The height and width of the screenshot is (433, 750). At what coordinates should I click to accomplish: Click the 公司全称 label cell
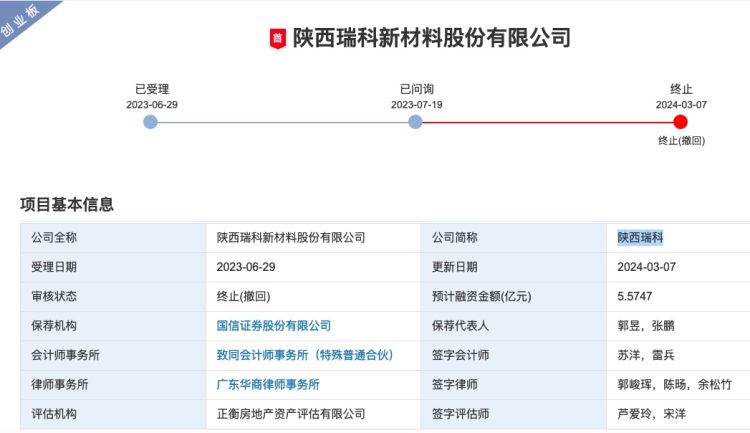click(113, 238)
